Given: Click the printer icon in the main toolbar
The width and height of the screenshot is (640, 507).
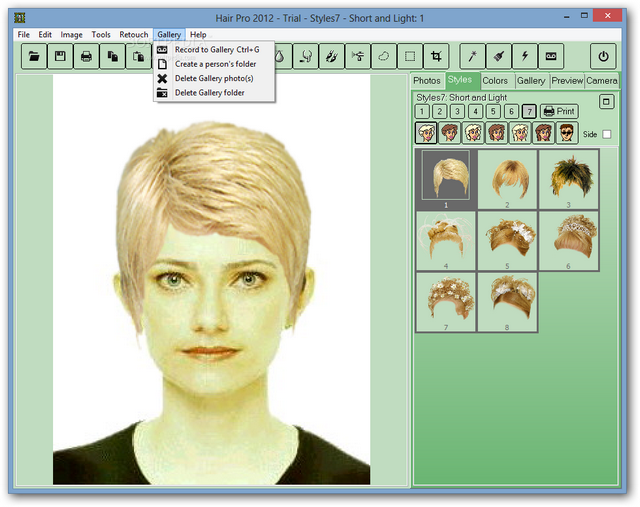Looking at the screenshot, I should pos(86,56).
